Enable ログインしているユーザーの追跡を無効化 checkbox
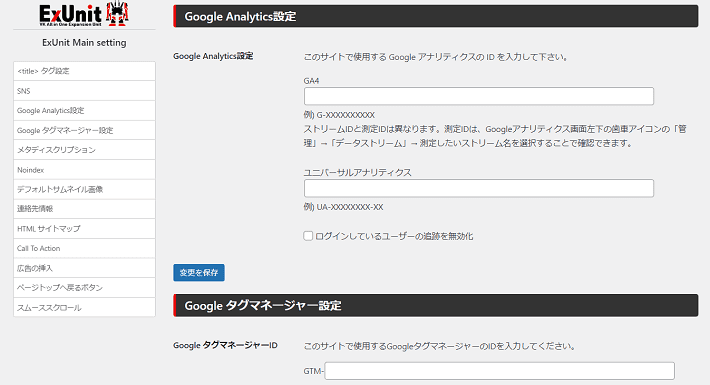The height and width of the screenshot is (385, 710). [x=308, y=236]
